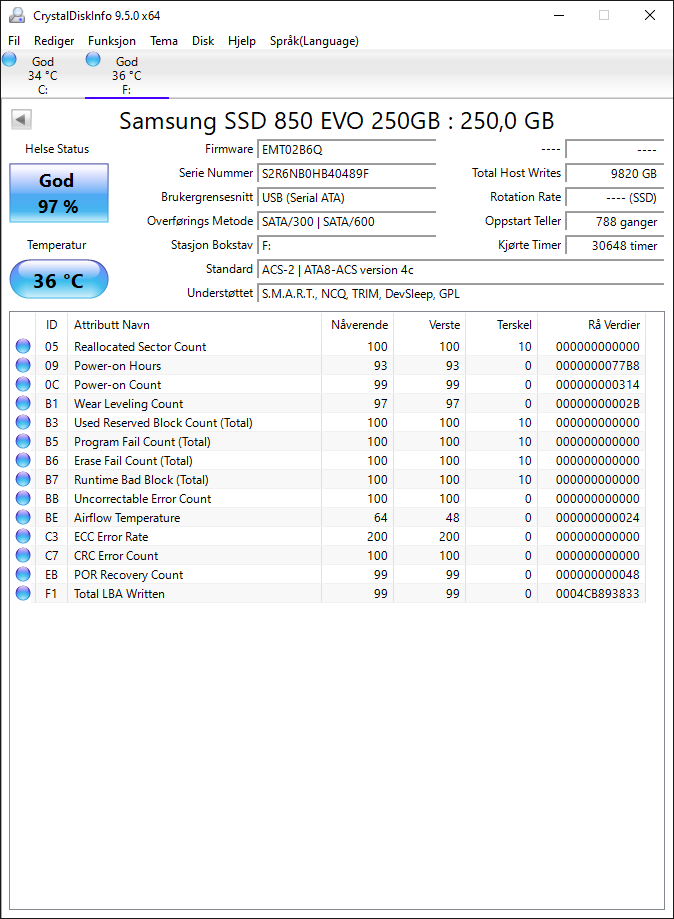Image resolution: width=674 pixels, height=919 pixels.
Task: Open the Funksjon menu
Action: 112,41
